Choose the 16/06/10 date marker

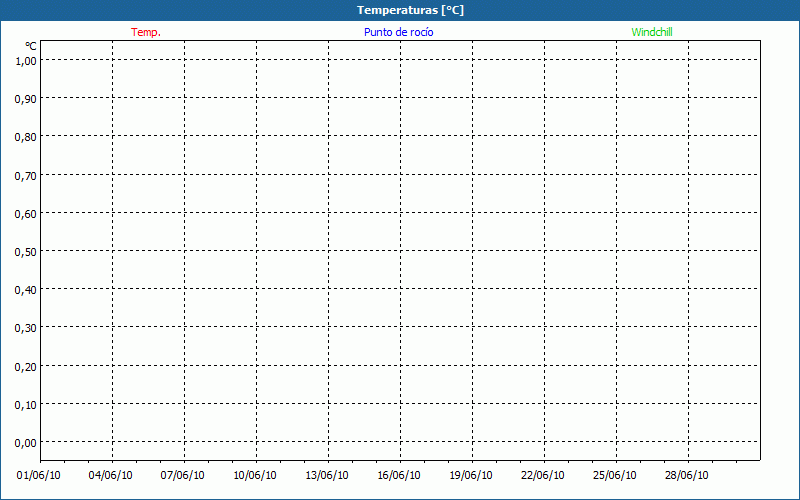click(x=399, y=476)
